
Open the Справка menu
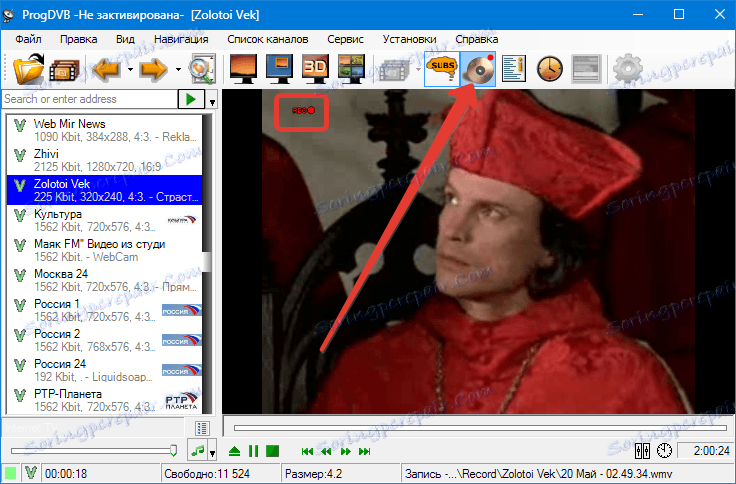pyautogui.click(x=476, y=39)
